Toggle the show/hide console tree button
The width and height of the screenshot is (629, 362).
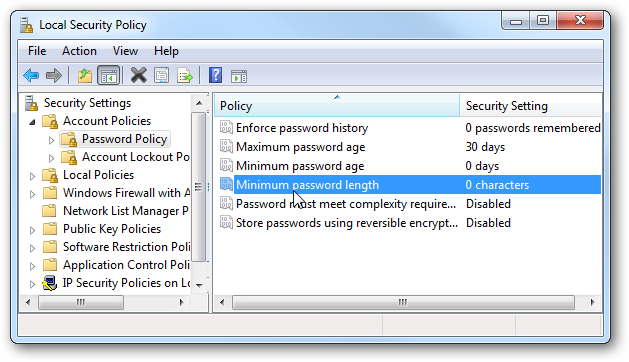click(109, 75)
